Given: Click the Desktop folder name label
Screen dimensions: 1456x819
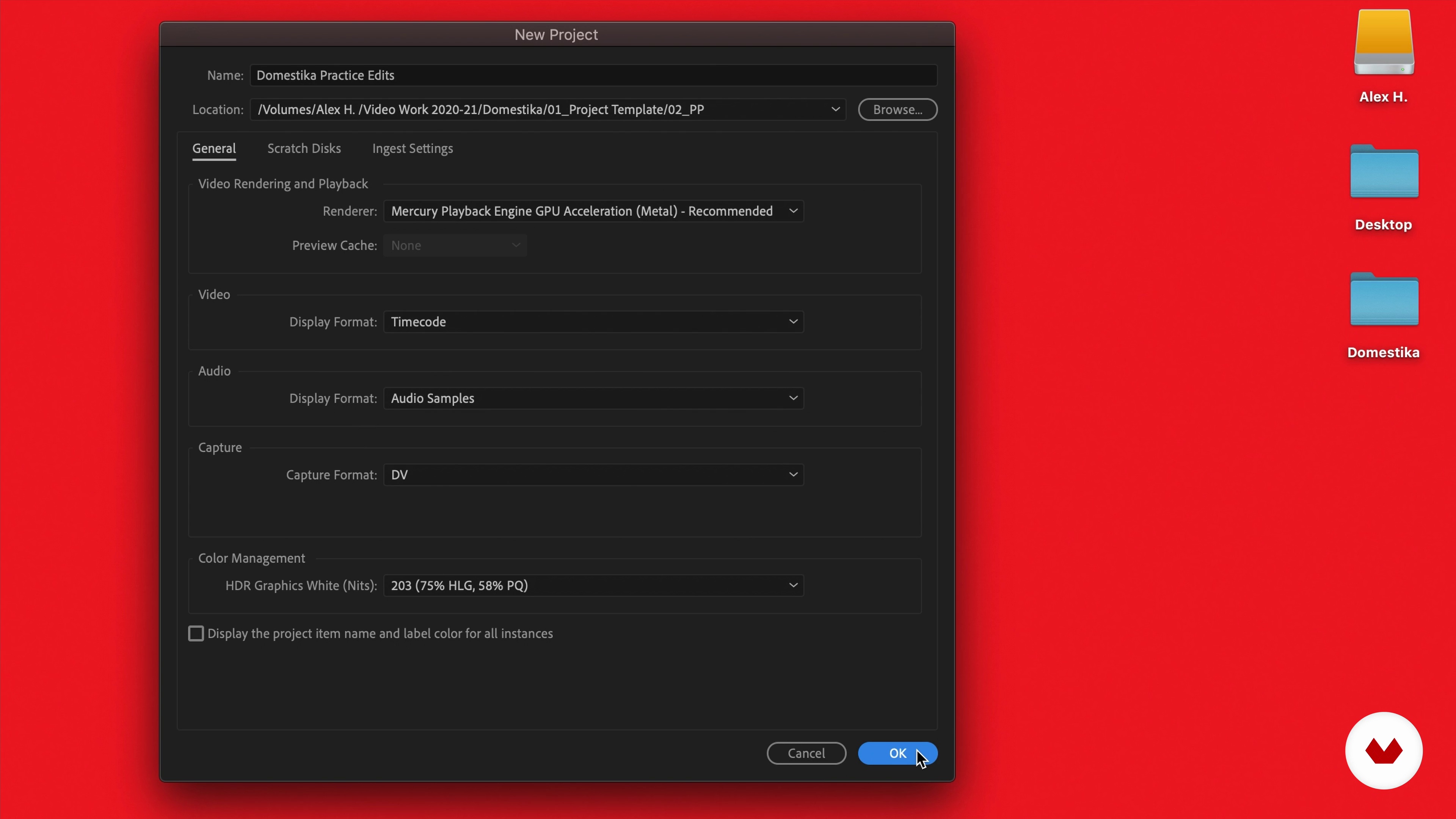Looking at the screenshot, I should (x=1384, y=225).
